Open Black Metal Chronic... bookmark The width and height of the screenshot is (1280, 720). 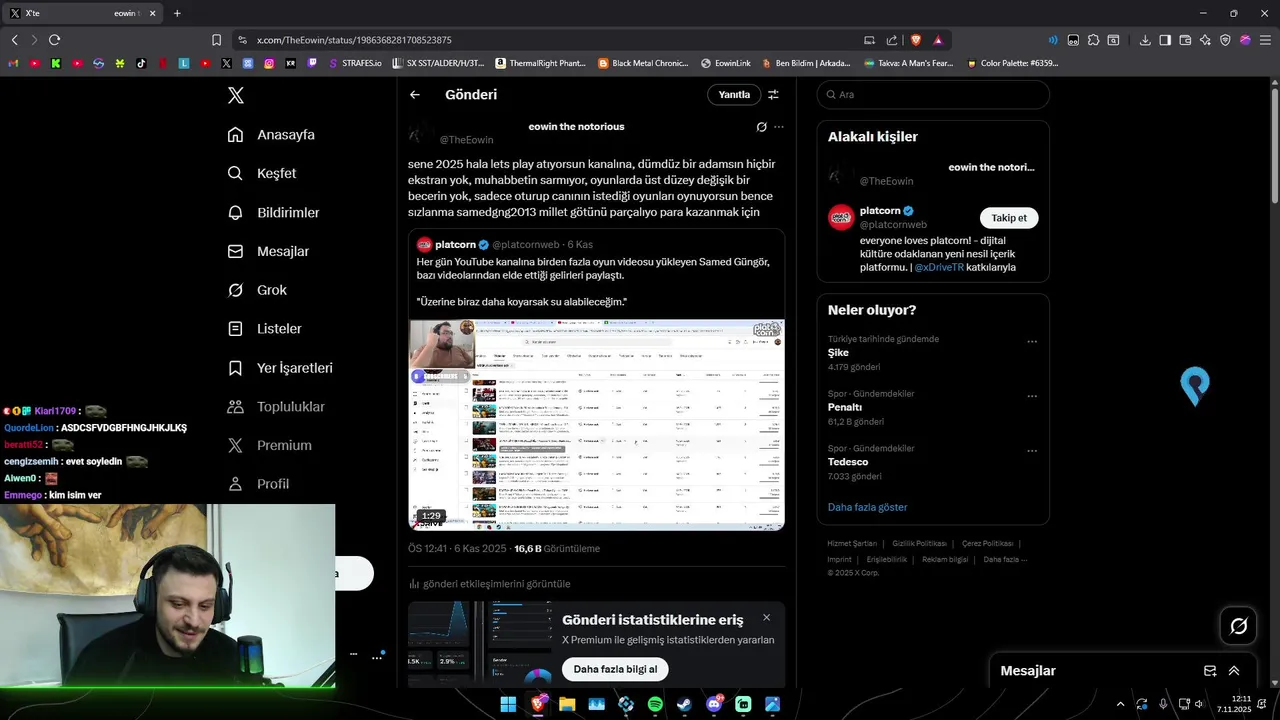click(643, 63)
